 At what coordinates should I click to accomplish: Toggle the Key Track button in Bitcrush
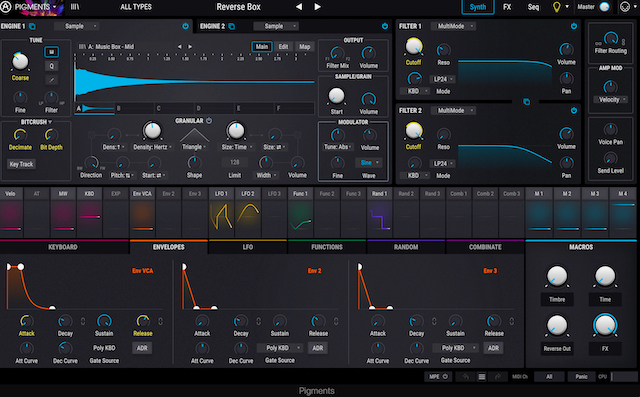(21, 164)
